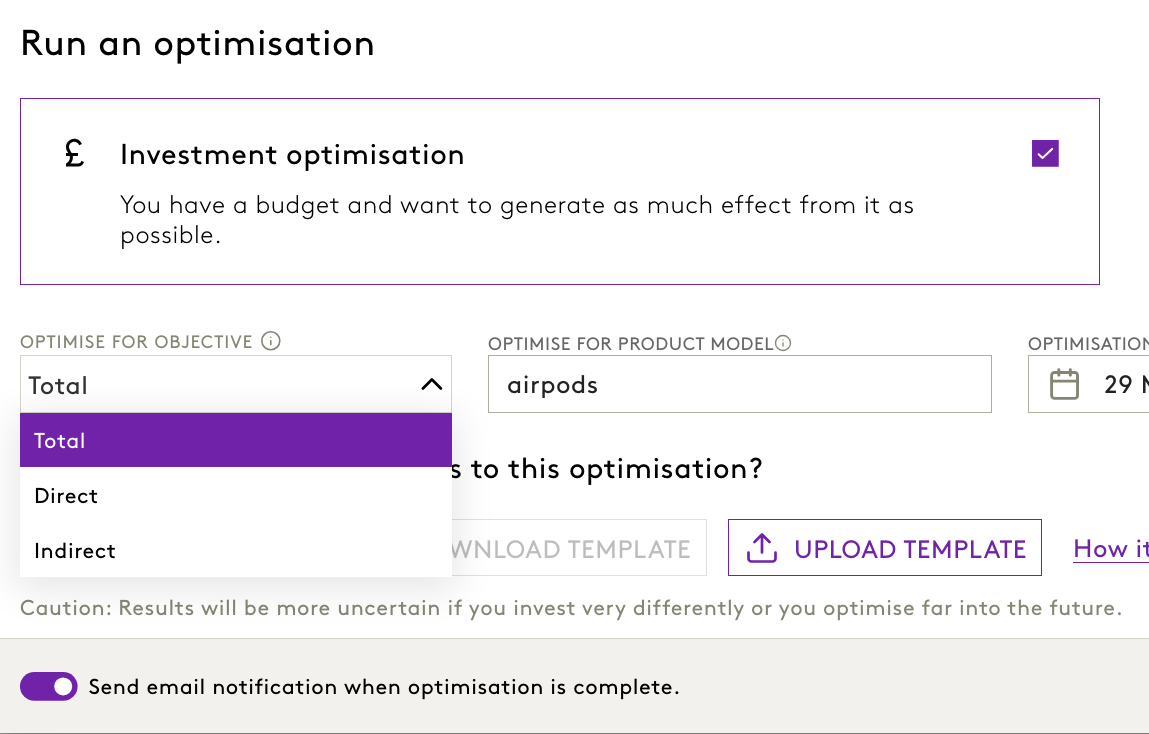Follow the "How it" link

coord(1110,548)
